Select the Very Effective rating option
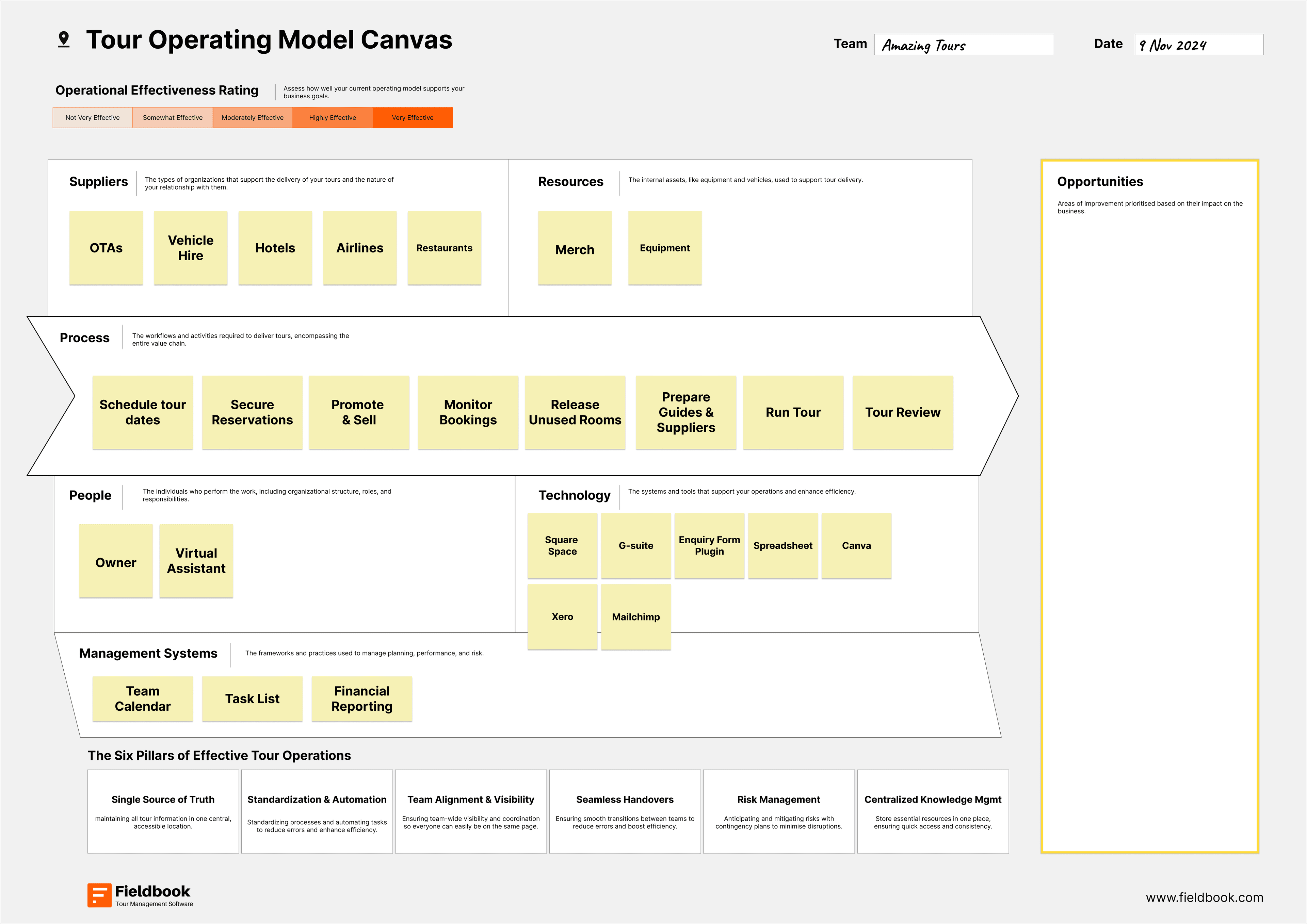1307x924 pixels. pyautogui.click(x=412, y=117)
